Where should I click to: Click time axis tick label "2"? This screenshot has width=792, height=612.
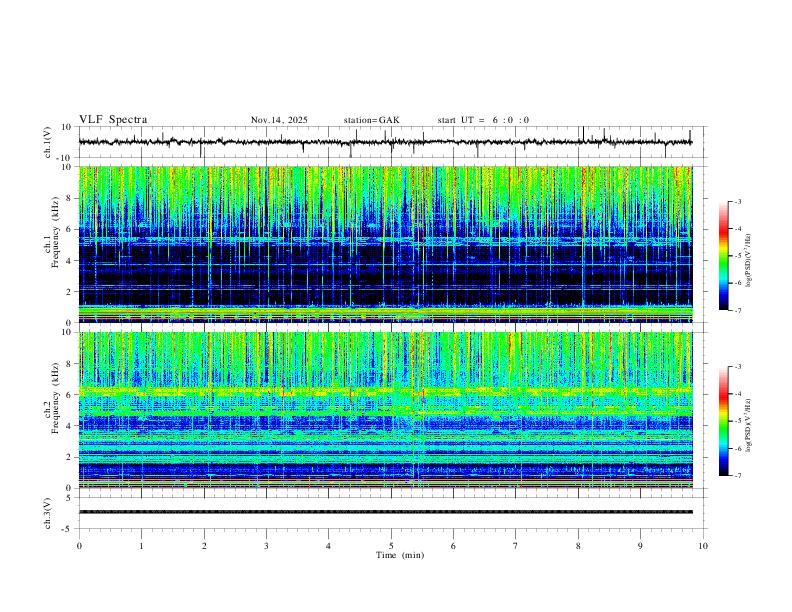click(x=204, y=546)
